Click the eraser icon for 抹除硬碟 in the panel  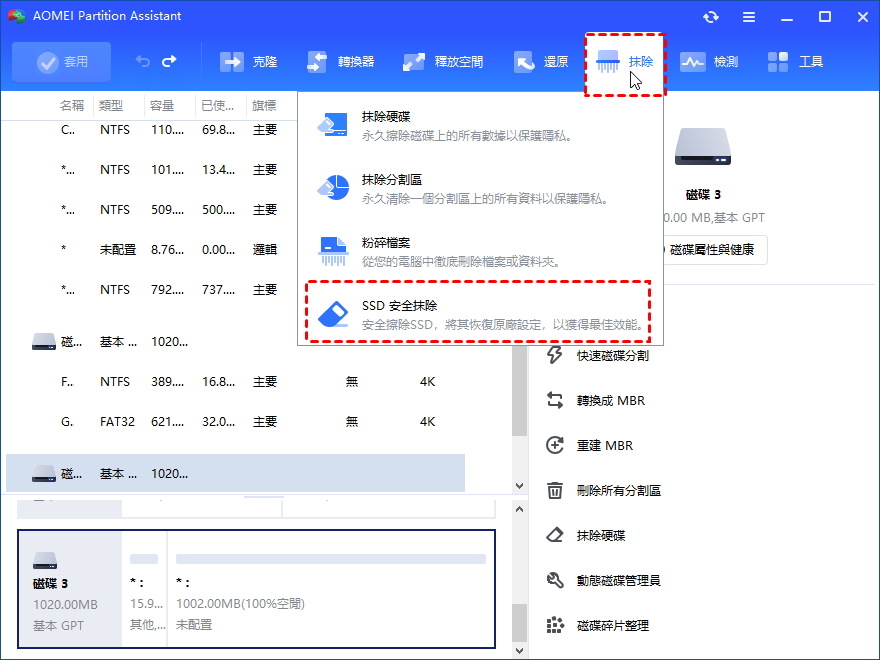554,535
